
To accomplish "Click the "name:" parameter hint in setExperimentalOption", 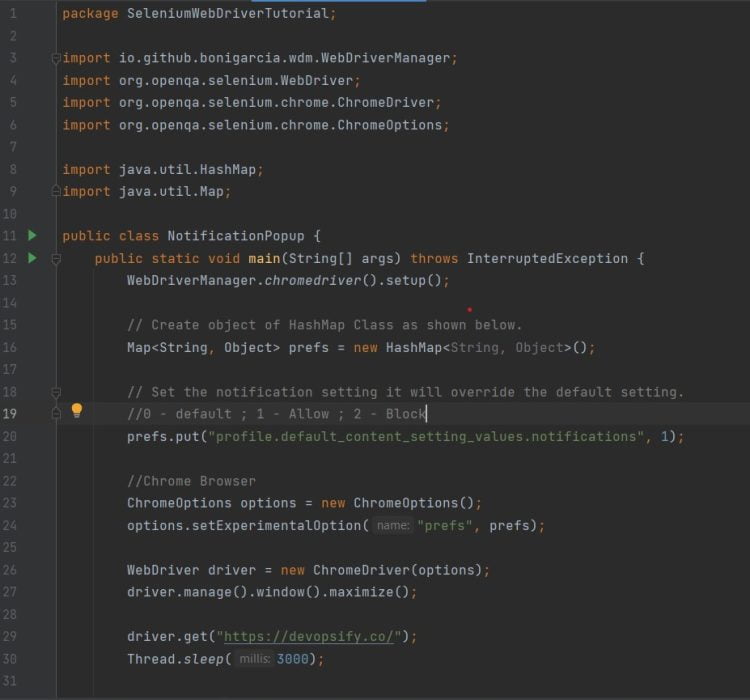I will (x=393, y=526).
